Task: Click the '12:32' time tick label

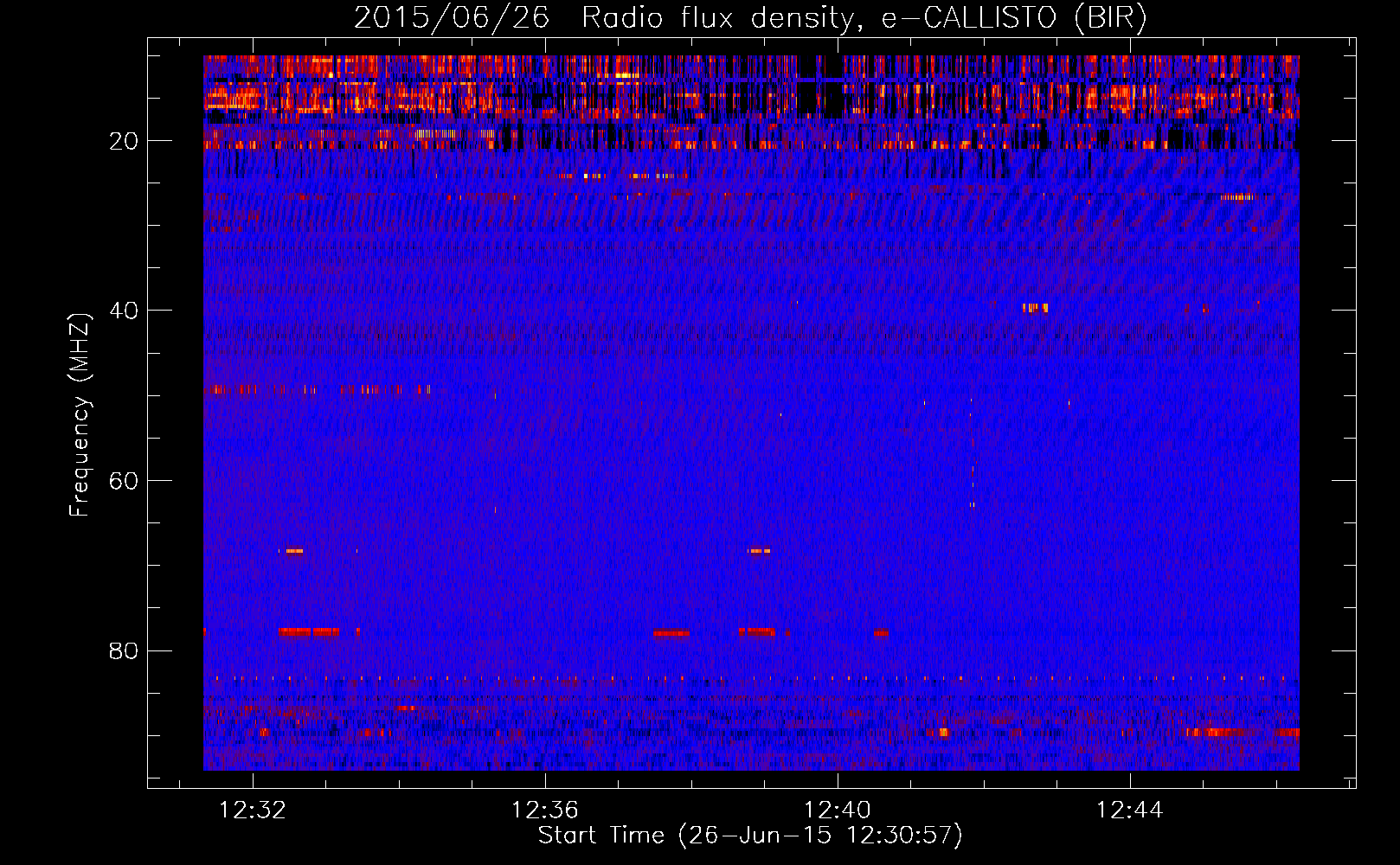Action: pos(253,811)
